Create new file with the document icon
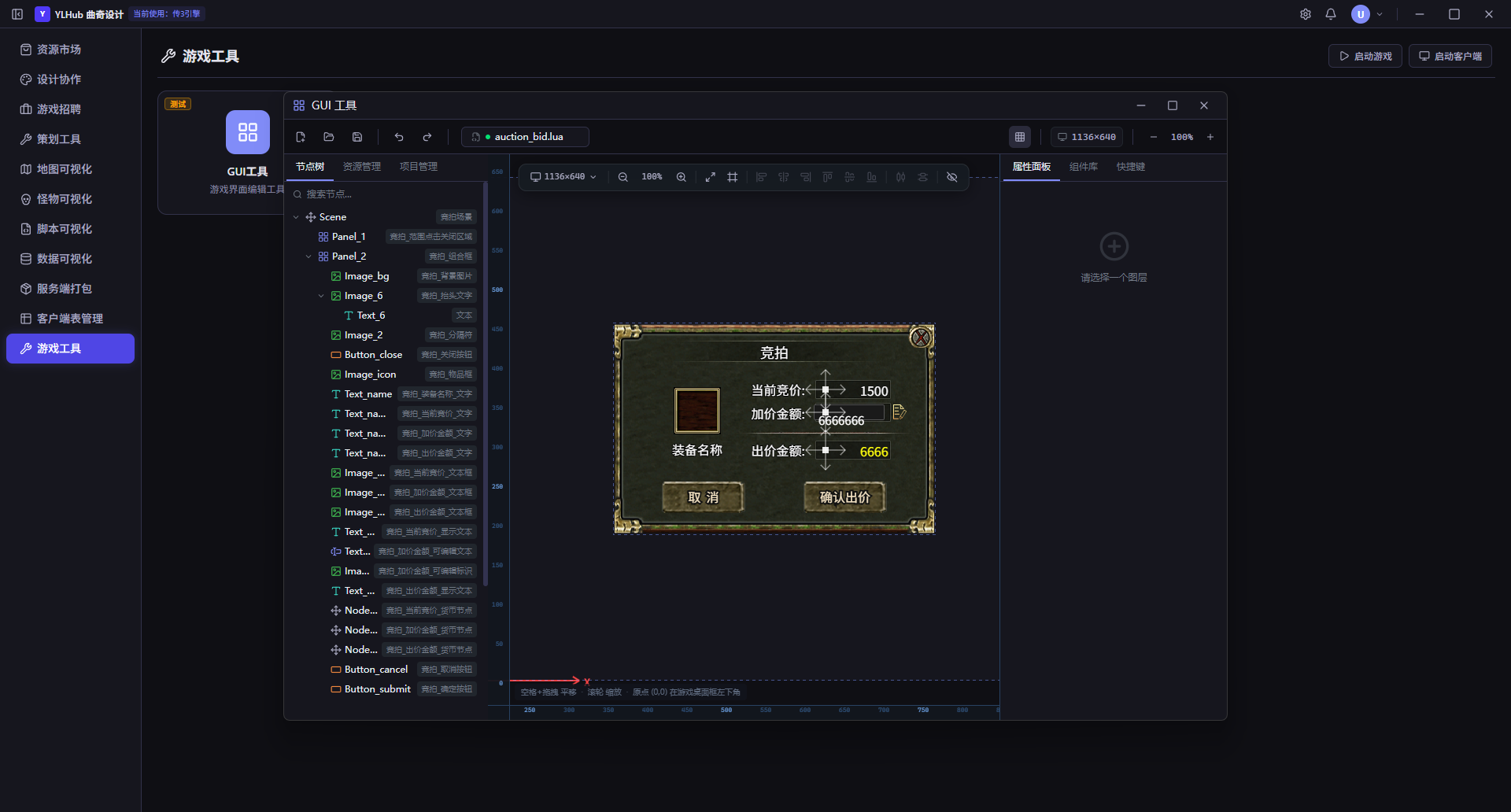The width and height of the screenshot is (1511, 812). coord(301,137)
